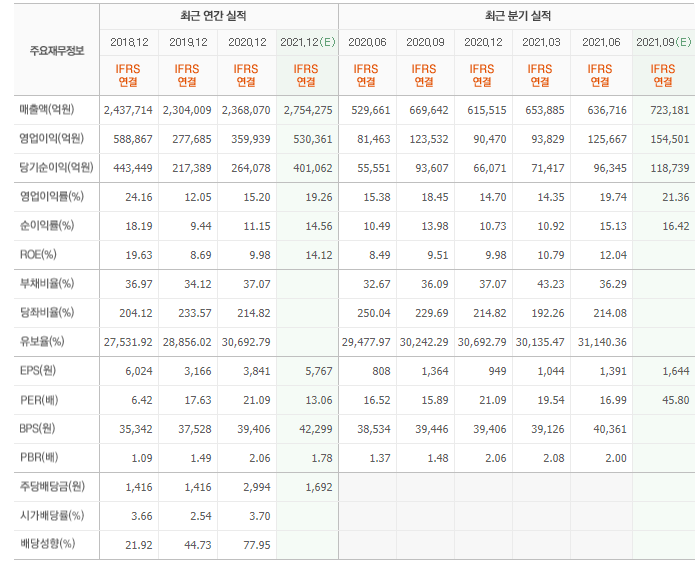Click the quarterly revenue 529,661

[x=371, y=110]
